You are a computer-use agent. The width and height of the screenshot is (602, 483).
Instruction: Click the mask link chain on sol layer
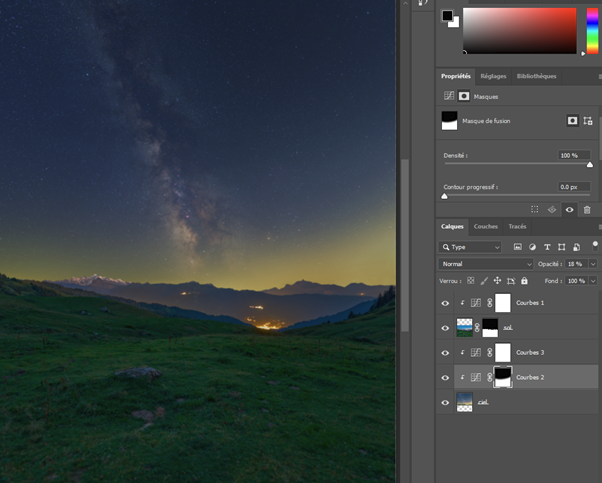click(477, 328)
